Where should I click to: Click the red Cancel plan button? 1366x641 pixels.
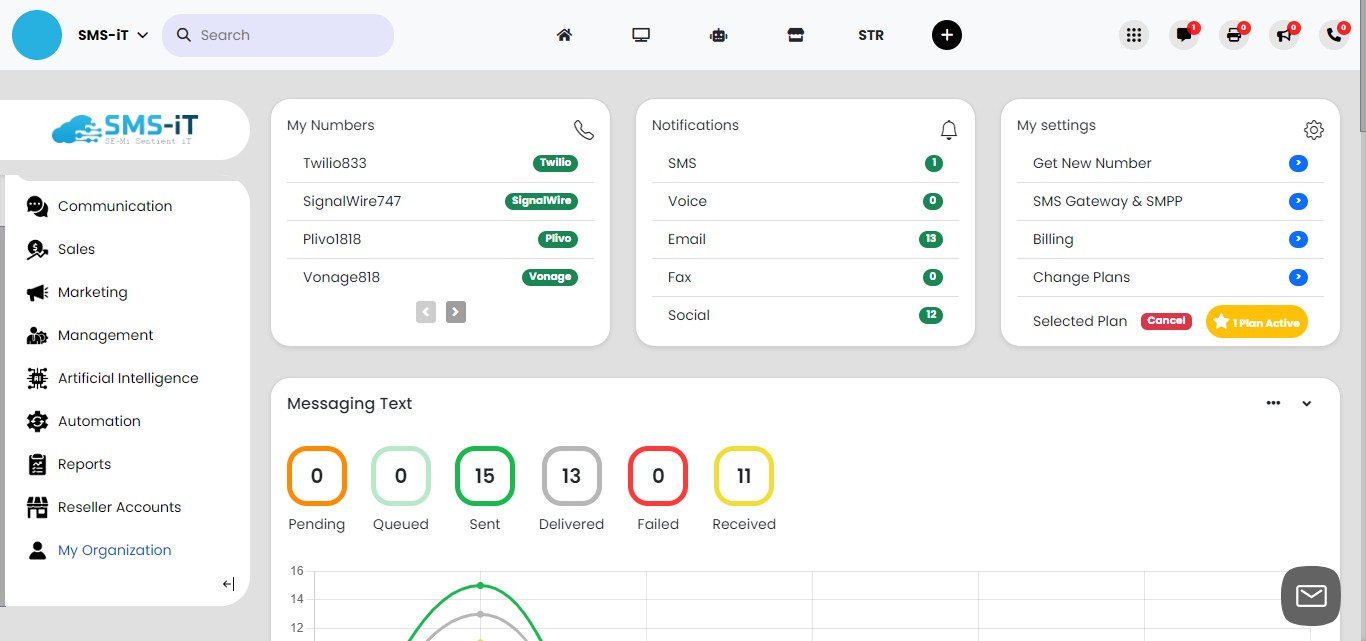[1166, 321]
